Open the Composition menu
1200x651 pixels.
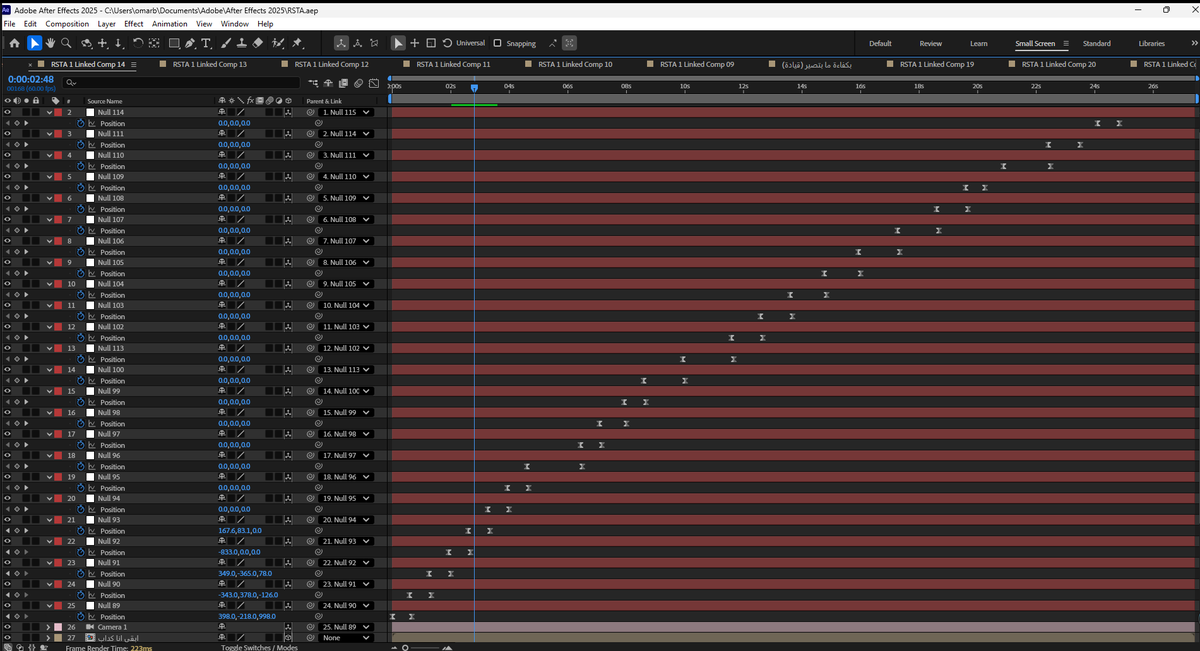(67, 23)
